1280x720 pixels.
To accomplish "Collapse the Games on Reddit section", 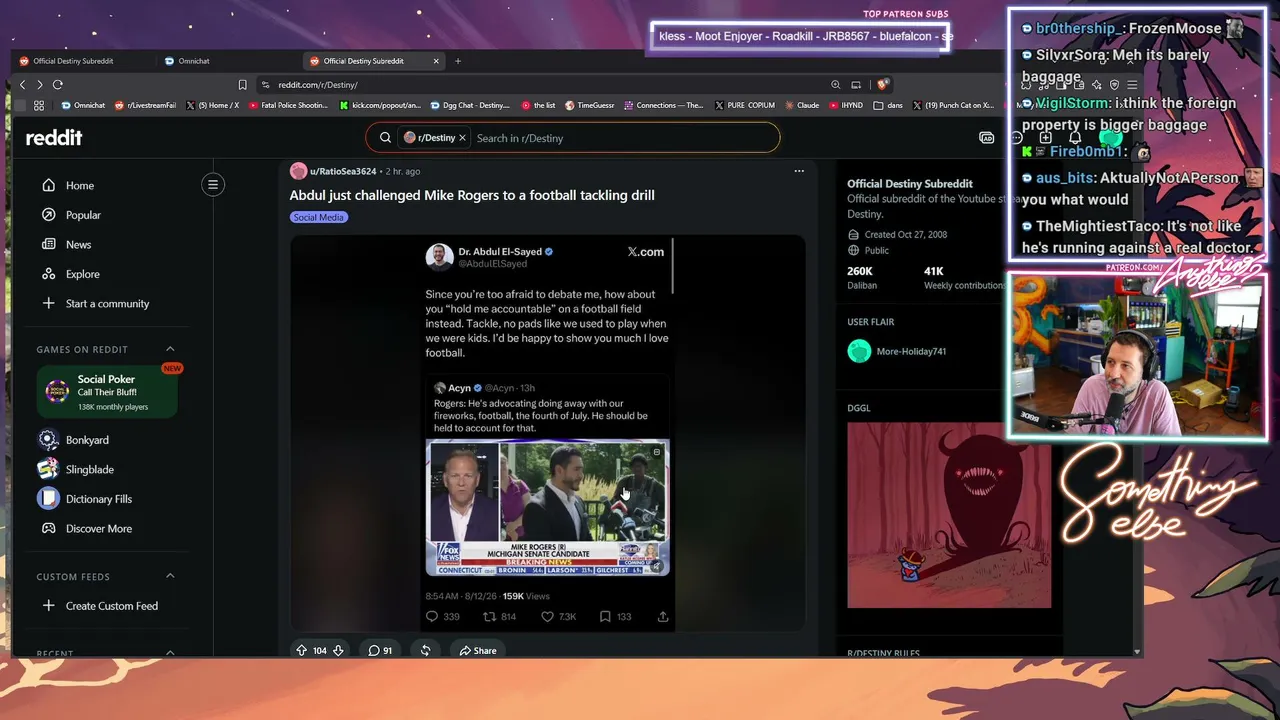I will tap(170, 349).
